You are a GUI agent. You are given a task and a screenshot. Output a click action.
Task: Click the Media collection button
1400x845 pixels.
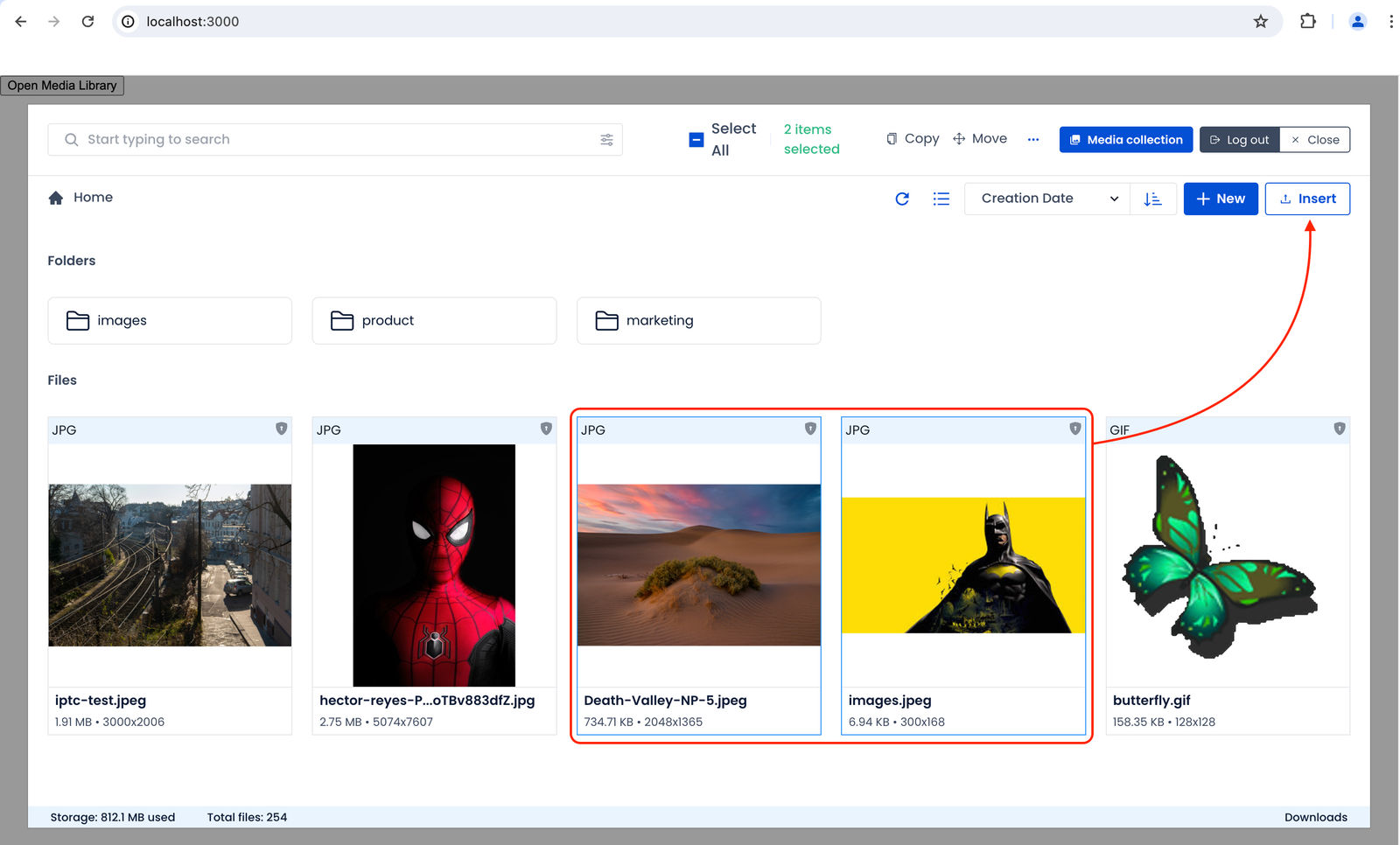[1126, 140]
